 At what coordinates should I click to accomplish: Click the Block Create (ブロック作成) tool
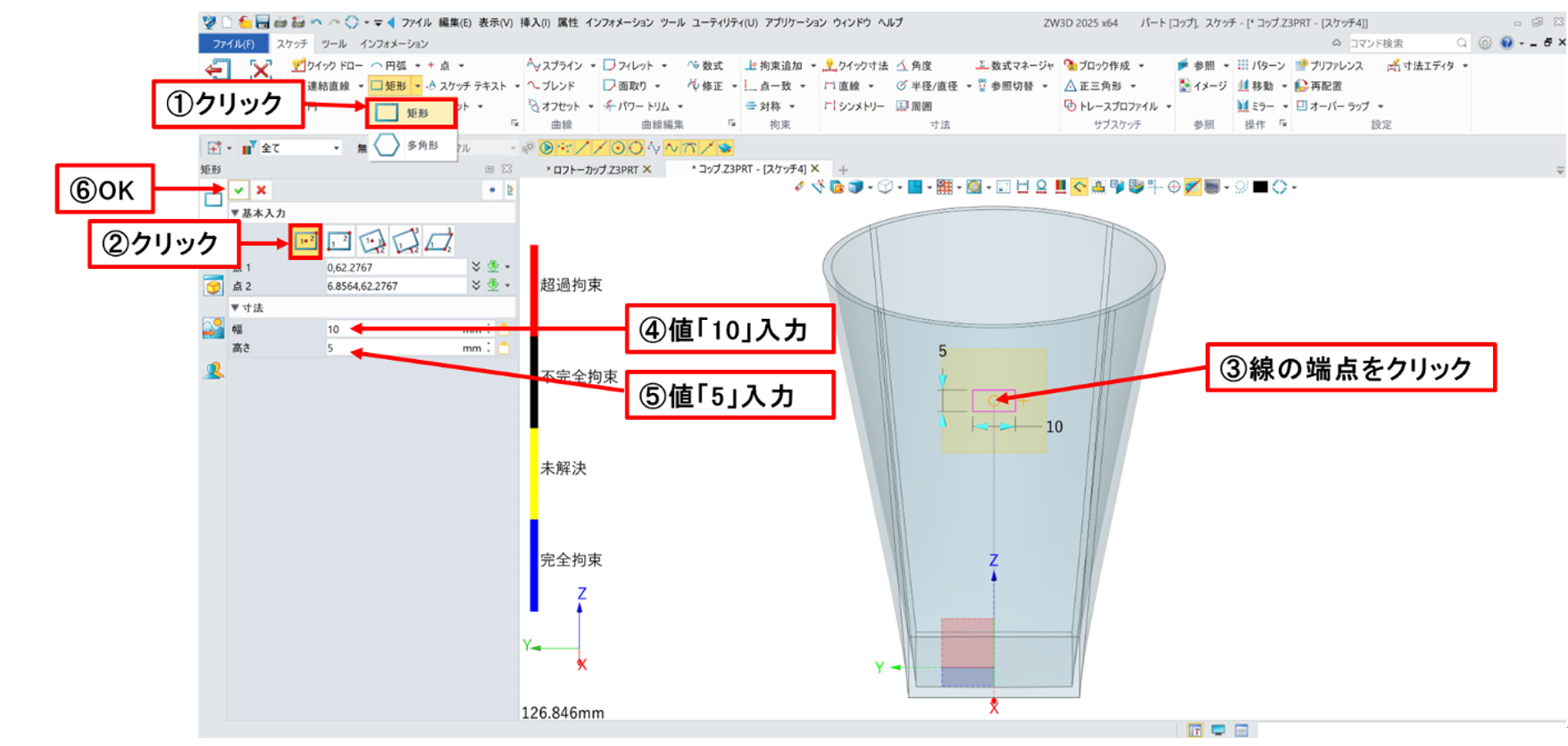pyautogui.click(x=1097, y=65)
